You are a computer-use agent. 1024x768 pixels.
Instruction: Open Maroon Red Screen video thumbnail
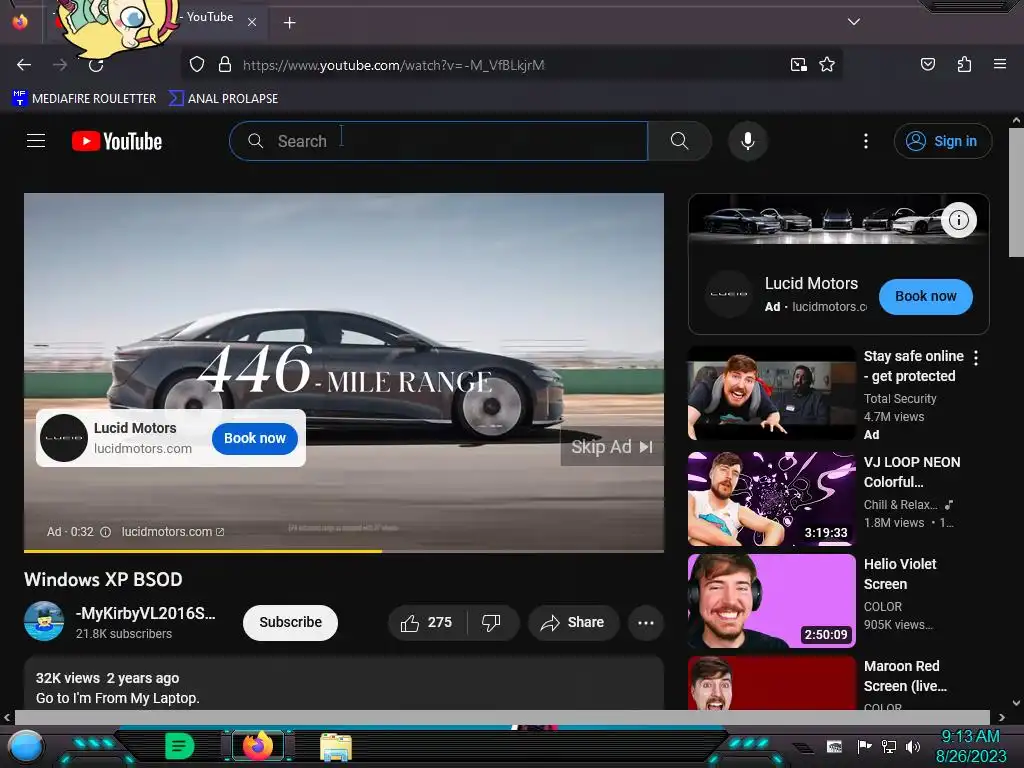[x=771, y=683]
